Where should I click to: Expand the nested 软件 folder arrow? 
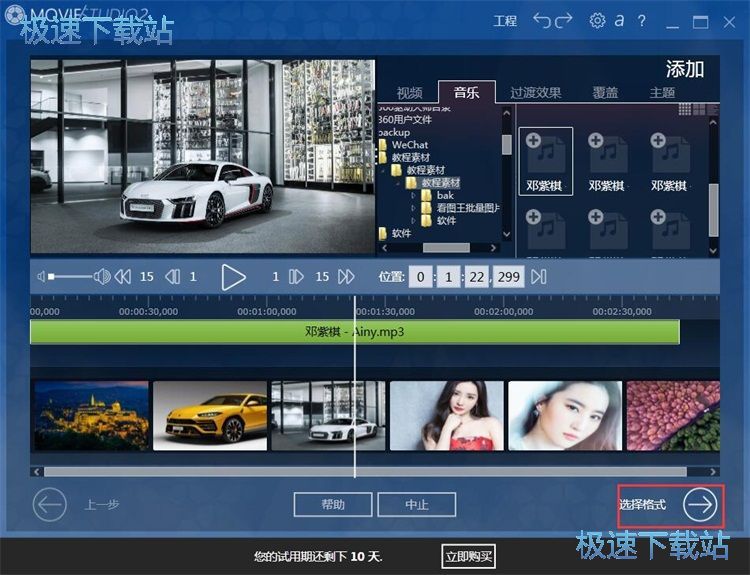click(413, 220)
